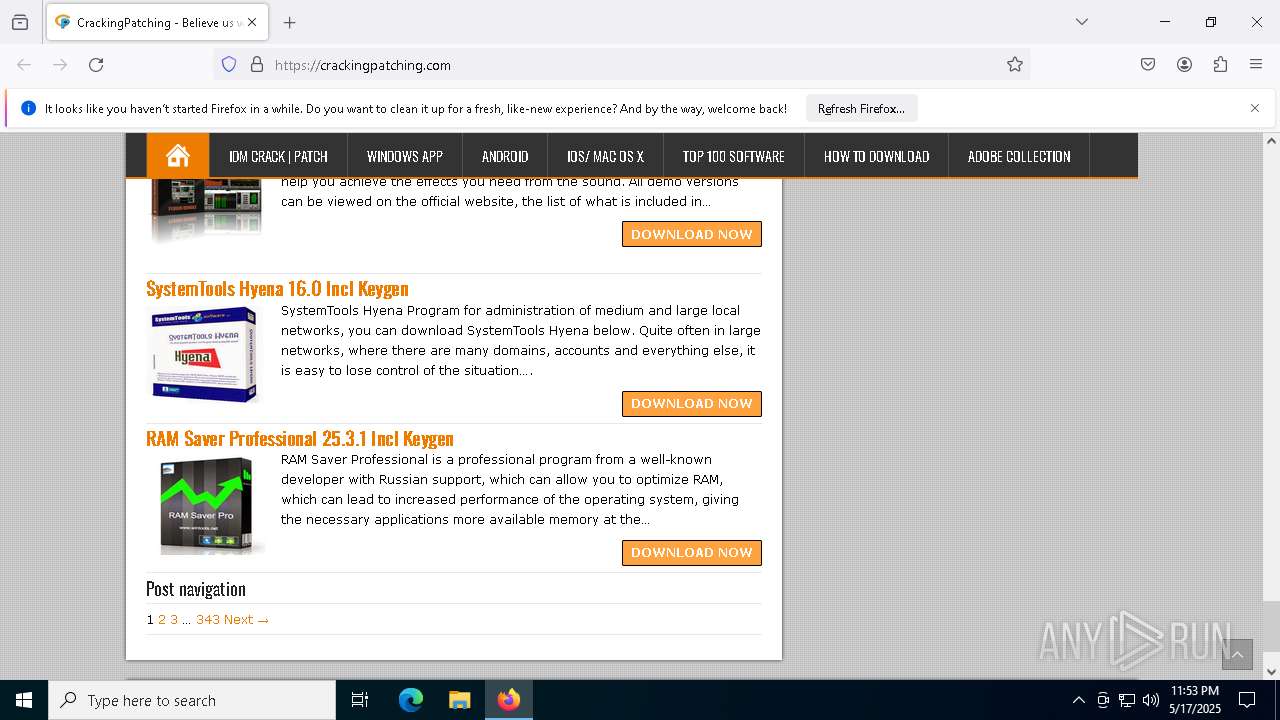1280x720 pixels.
Task: Open Firefox account menu
Action: (x=1184, y=65)
